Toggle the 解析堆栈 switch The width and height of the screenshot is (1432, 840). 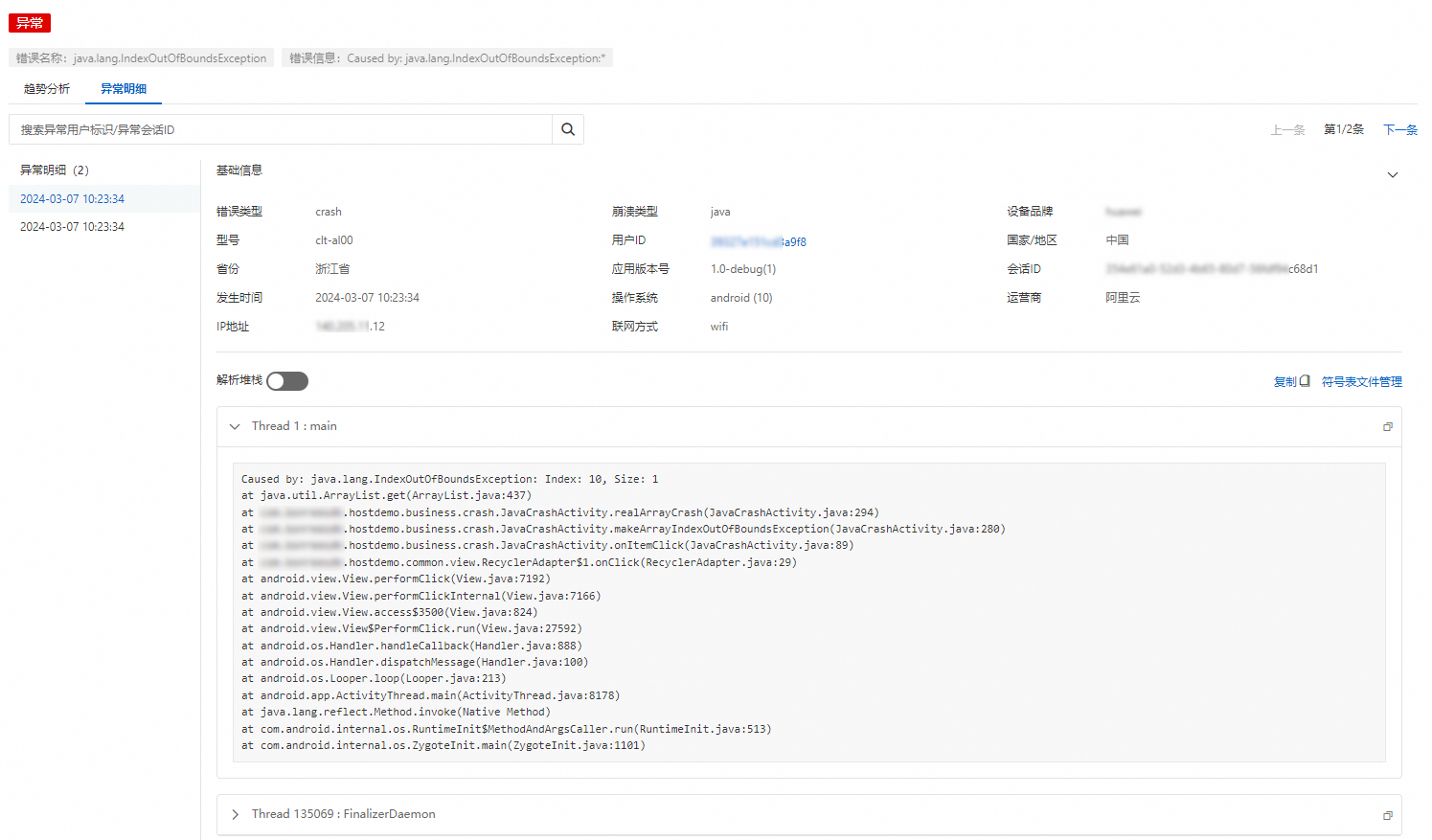(287, 381)
